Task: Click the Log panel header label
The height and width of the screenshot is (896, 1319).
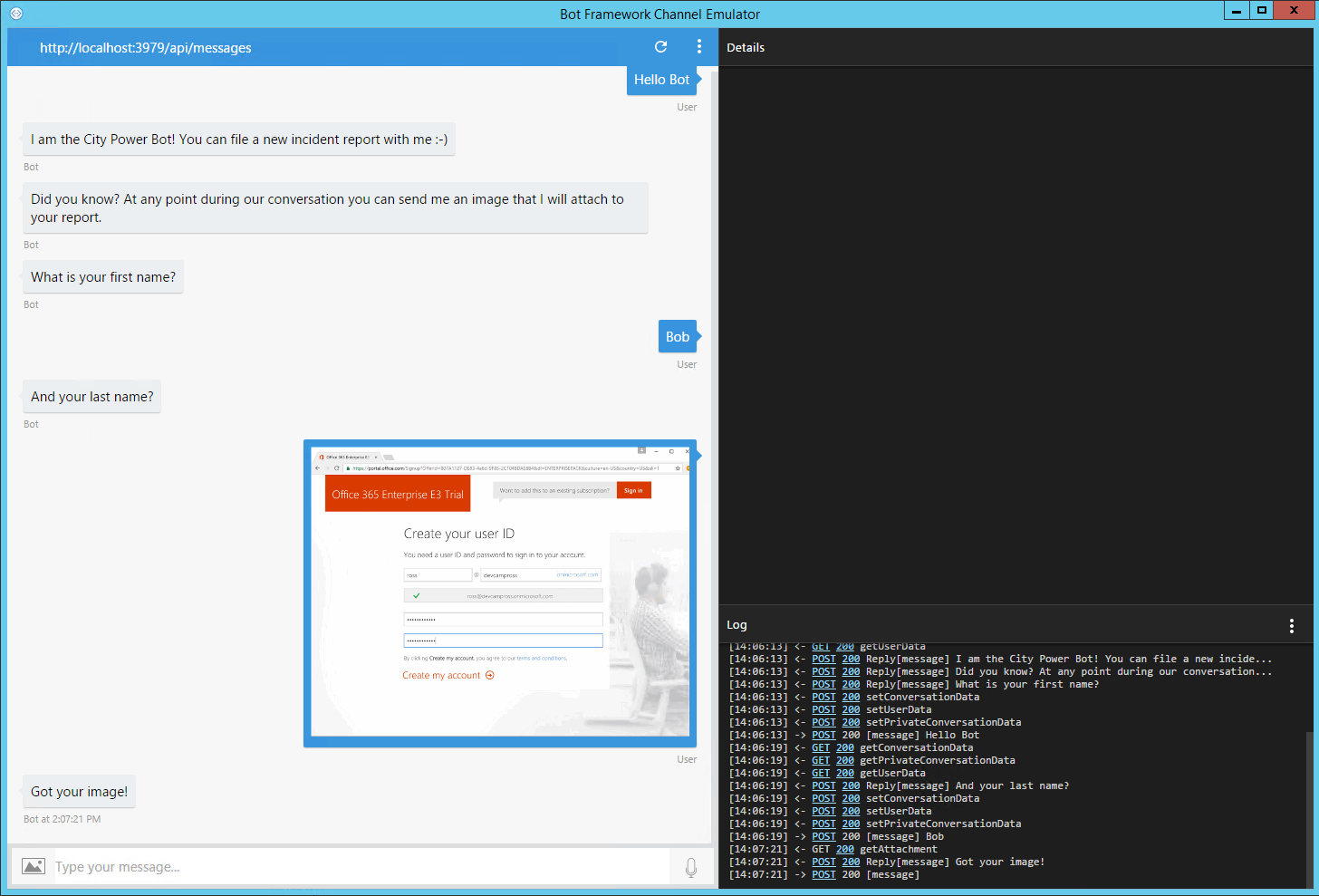Action: (737, 625)
